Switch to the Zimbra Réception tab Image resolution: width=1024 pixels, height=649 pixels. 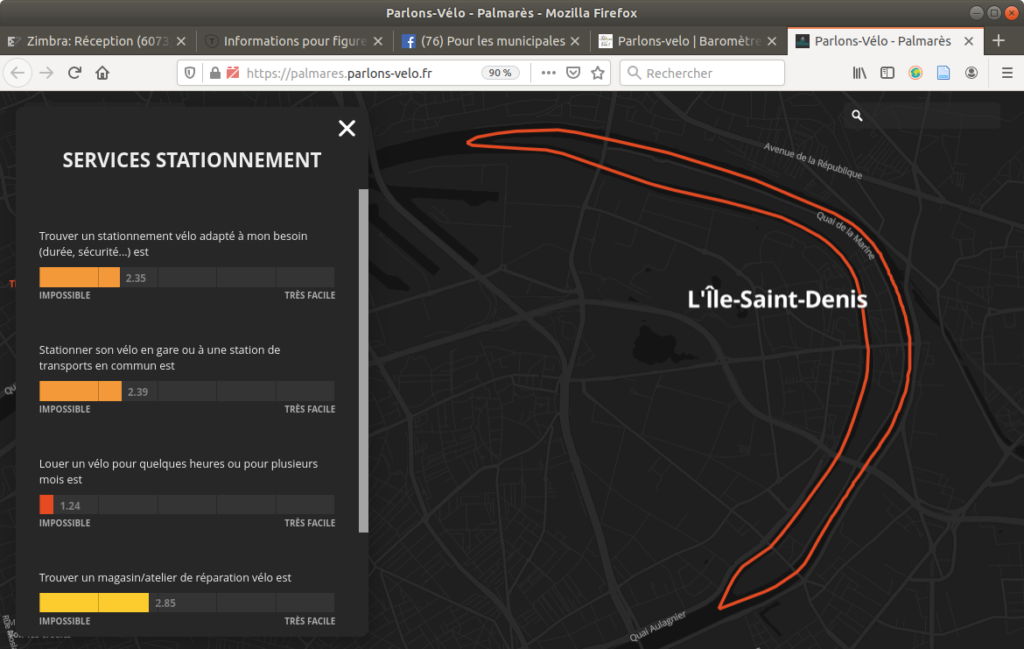(97, 41)
